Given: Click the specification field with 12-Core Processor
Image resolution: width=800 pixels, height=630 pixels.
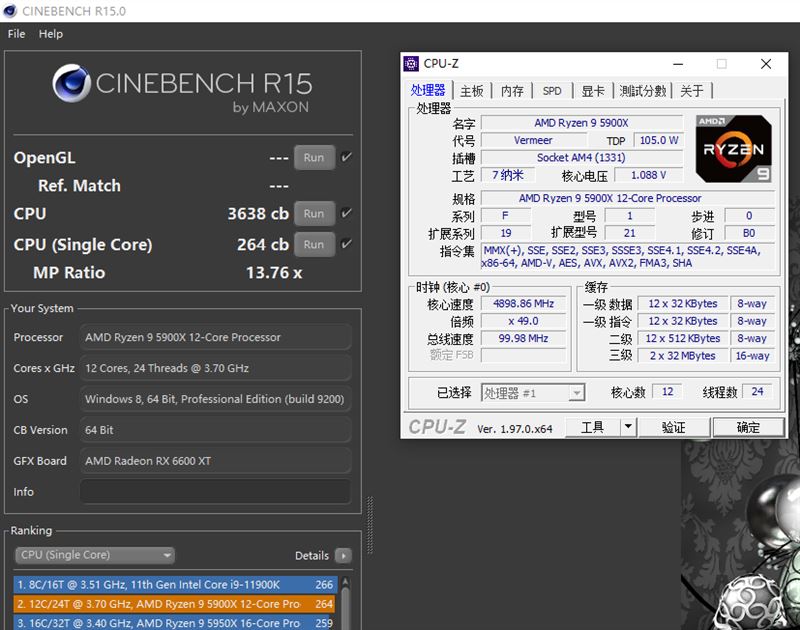Looking at the screenshot, I should coord(628,198).
